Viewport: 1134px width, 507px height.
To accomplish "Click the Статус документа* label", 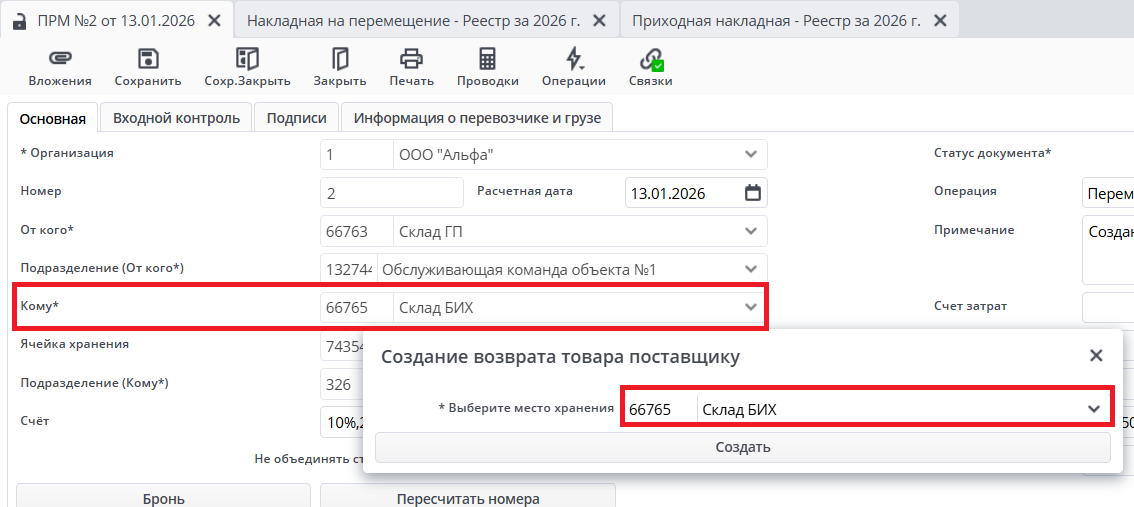I will point(992,153).
